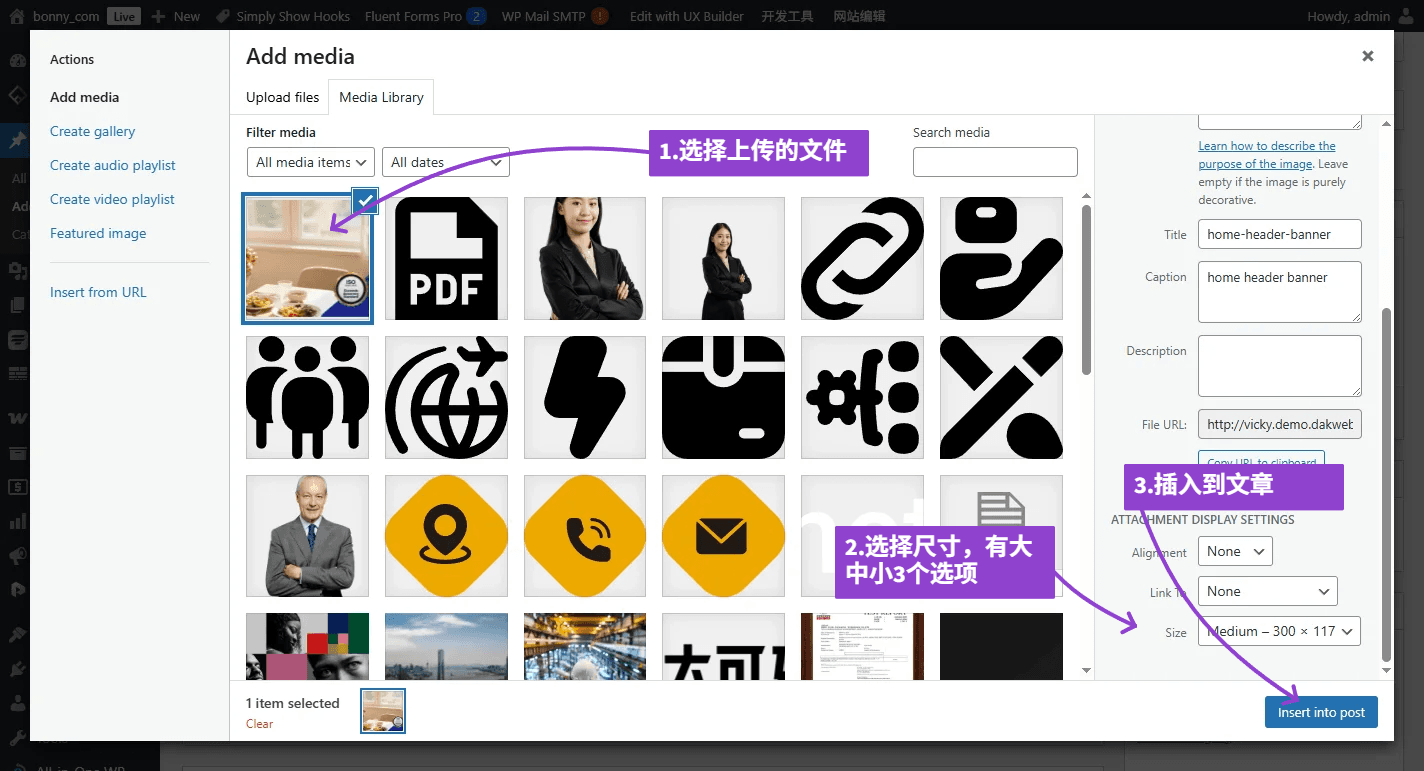
Task: Deselect the checked home-header-banner image checkbox
Action: tap(364, 200)
